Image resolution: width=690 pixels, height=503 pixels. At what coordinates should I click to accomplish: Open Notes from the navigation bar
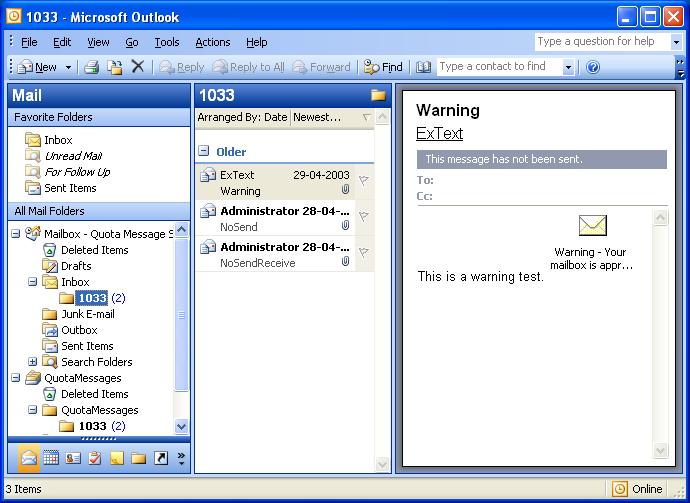click(117, 458)
